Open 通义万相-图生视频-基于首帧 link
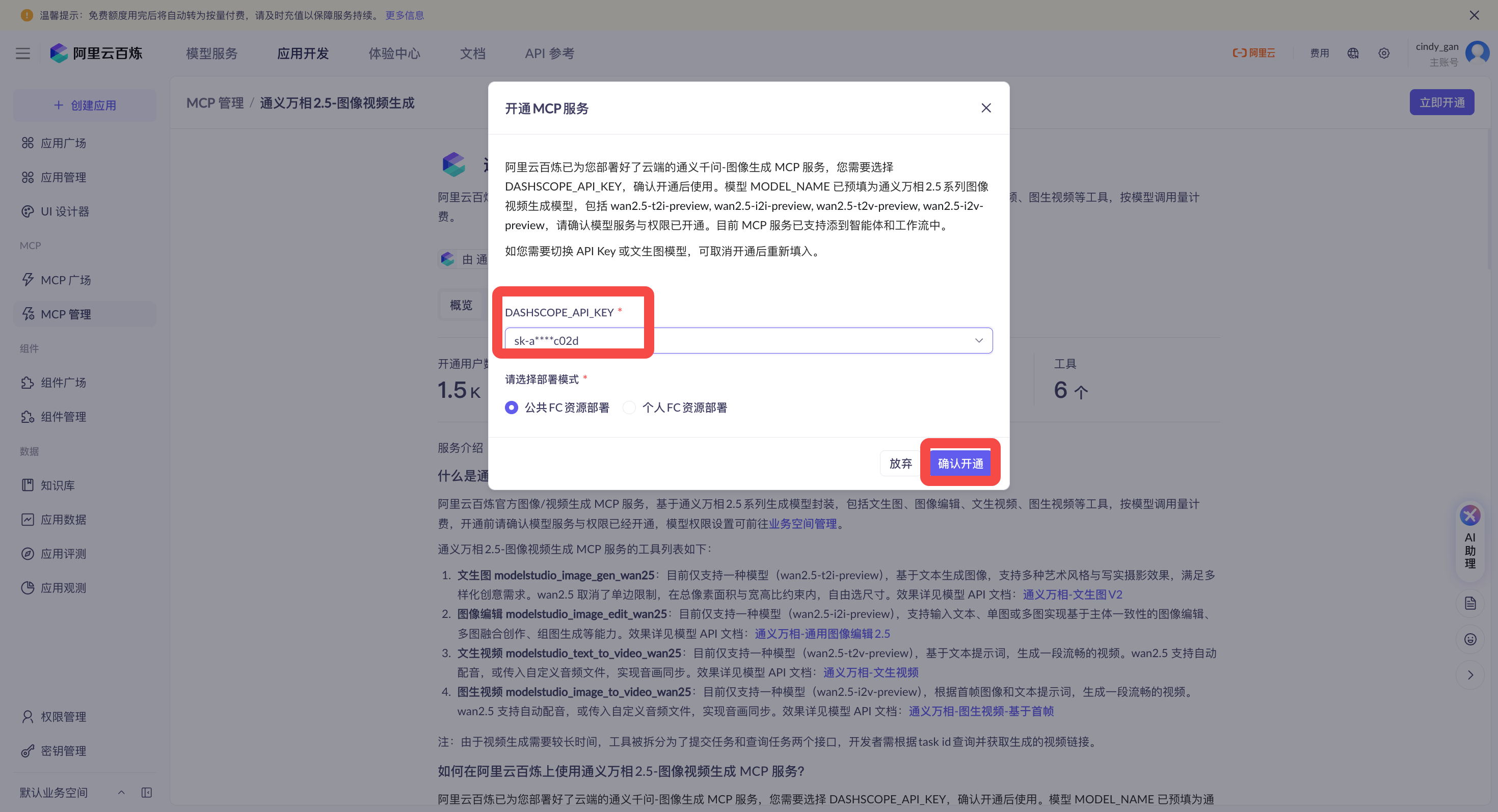The image size is (1498, 812). (981, 712)
